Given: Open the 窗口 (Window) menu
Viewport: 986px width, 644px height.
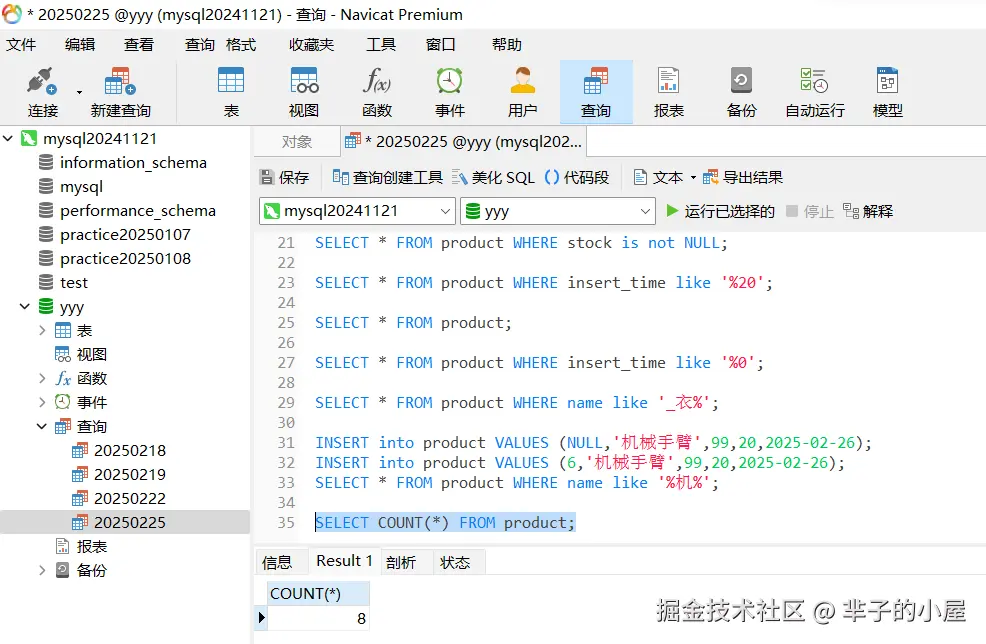Looking at the screenshot, I should [440, 45].
